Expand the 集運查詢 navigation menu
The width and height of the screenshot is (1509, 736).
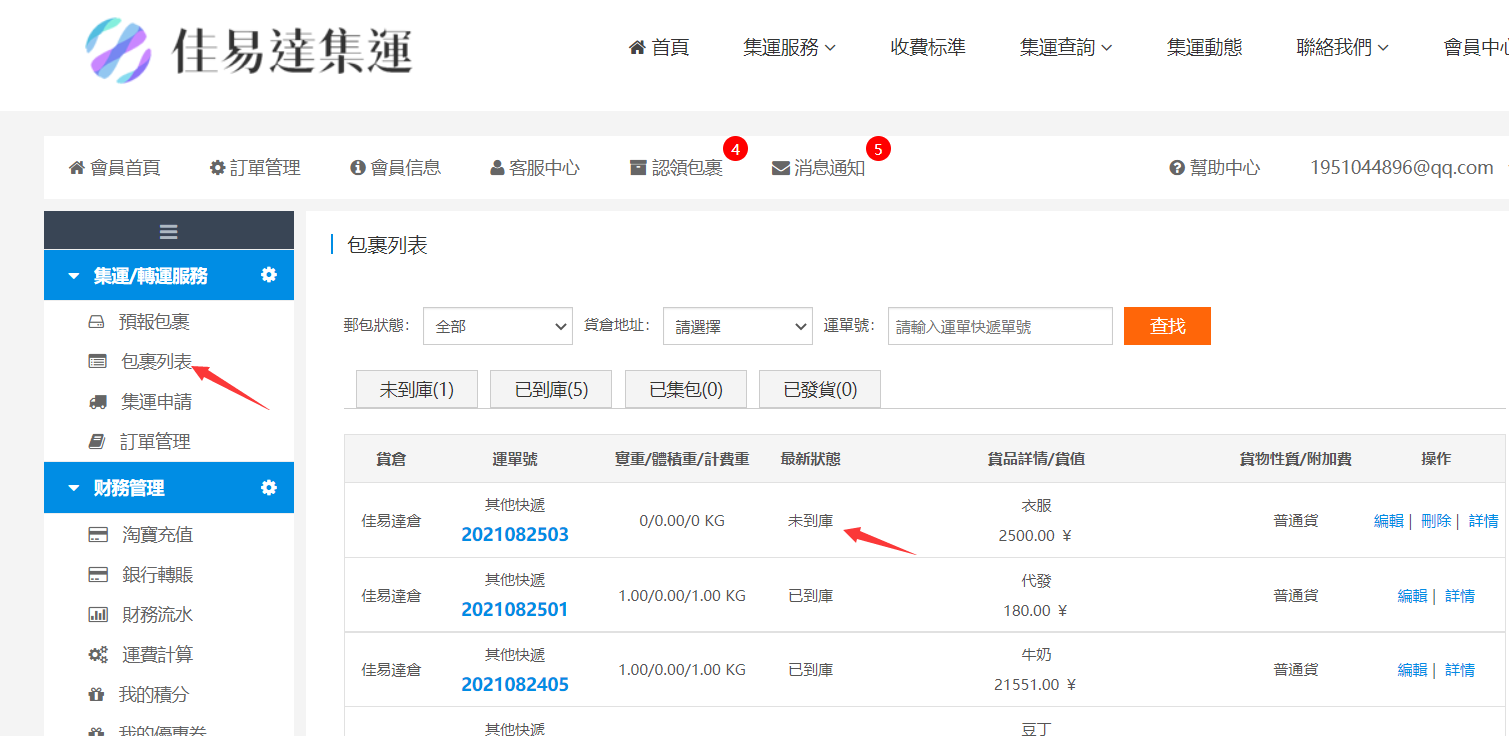click(x=1066, y=47)
